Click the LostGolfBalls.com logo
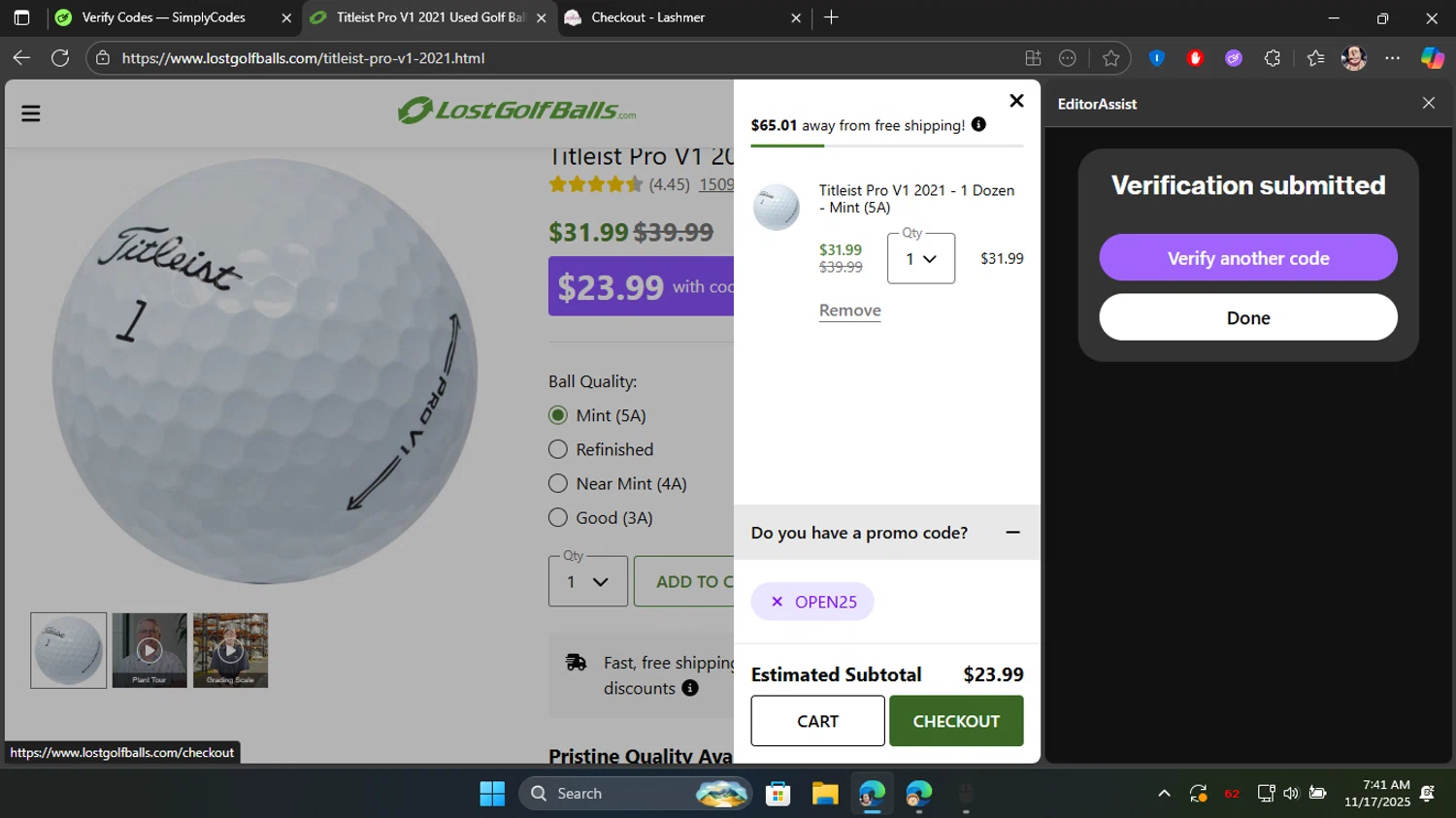Viewport: 1456px width, 818px height. click(516, 111)
